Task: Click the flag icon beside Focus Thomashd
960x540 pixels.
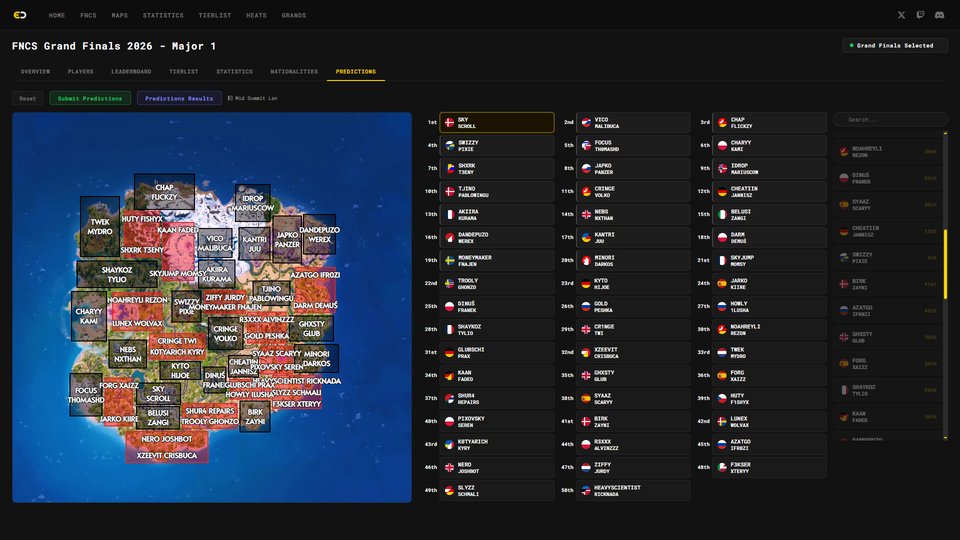Action: pyautogui.click(x=586, y=146)
